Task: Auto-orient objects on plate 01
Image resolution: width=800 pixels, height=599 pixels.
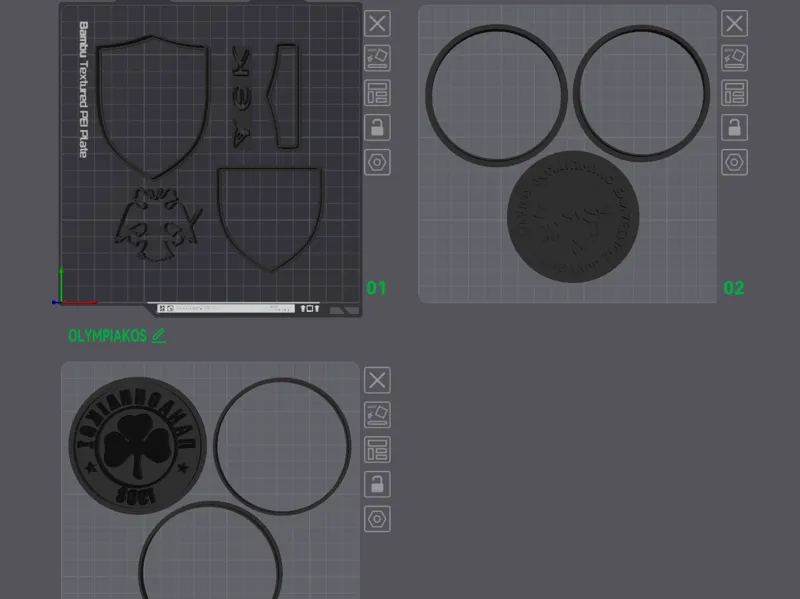Action: pyautogui.click(x=377, y=58)
